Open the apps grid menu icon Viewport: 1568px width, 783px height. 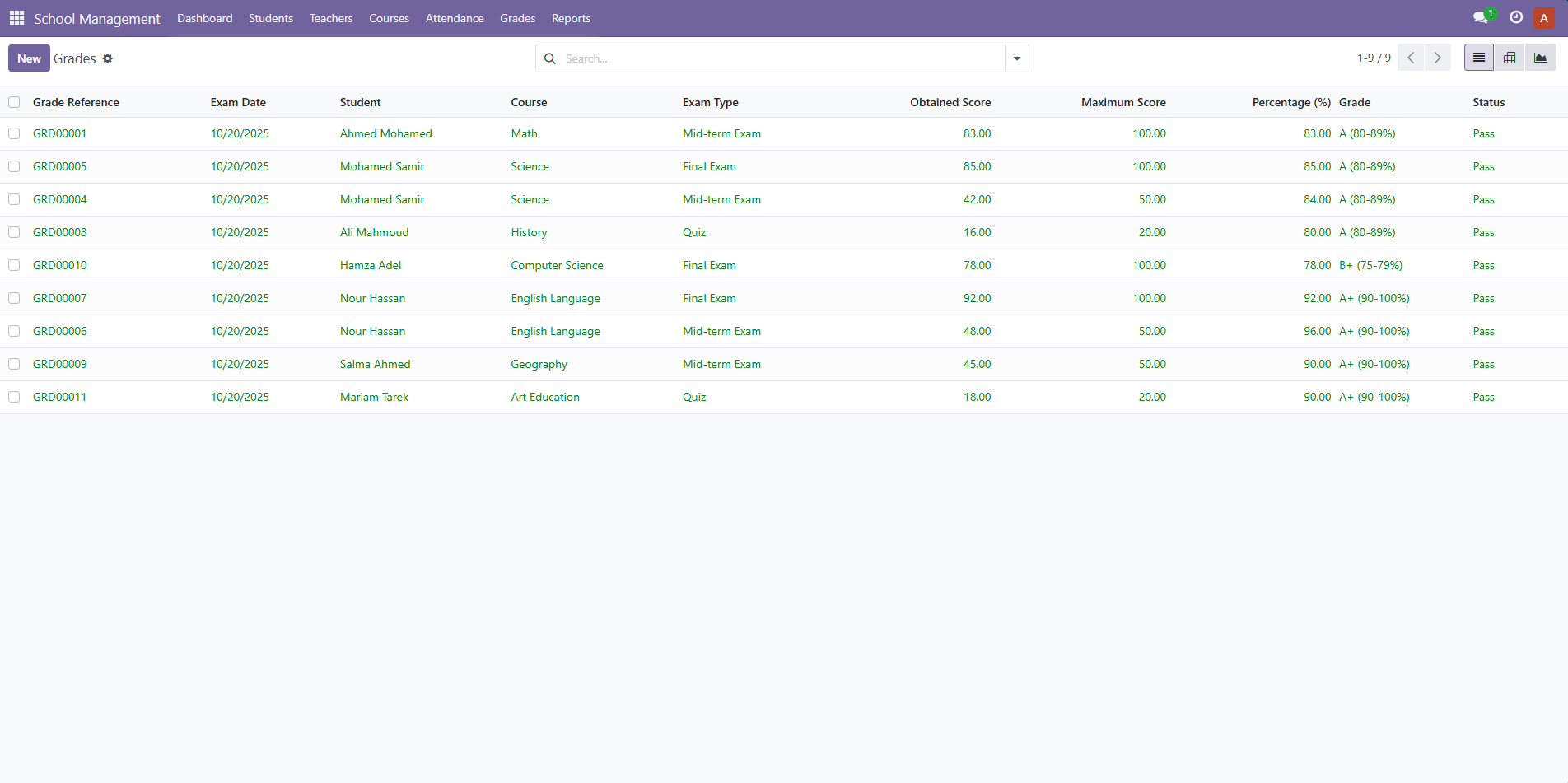pos(16,18)
